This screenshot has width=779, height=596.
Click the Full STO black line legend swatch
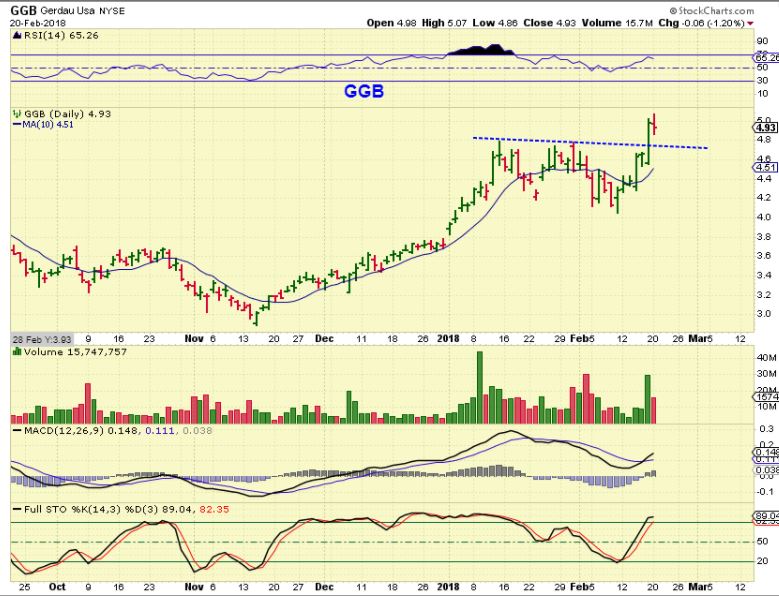coord(17,510)
